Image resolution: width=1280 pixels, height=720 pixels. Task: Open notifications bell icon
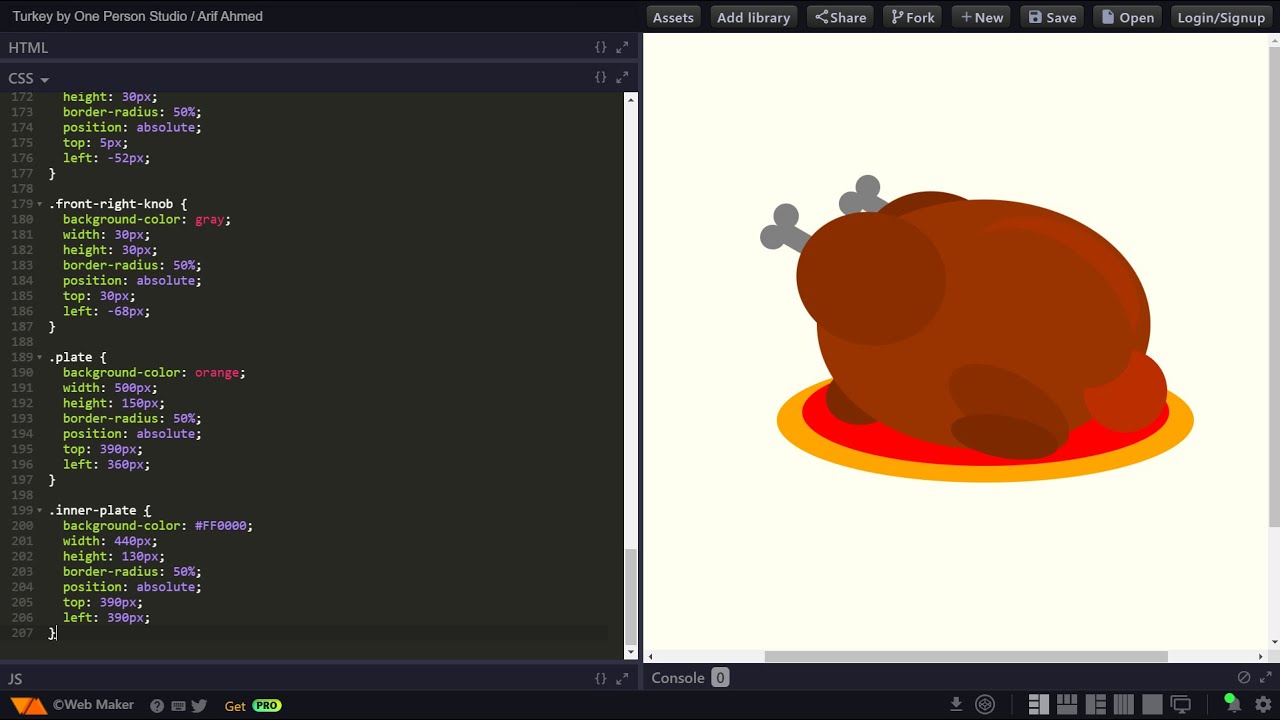[x=1232, y=703]
